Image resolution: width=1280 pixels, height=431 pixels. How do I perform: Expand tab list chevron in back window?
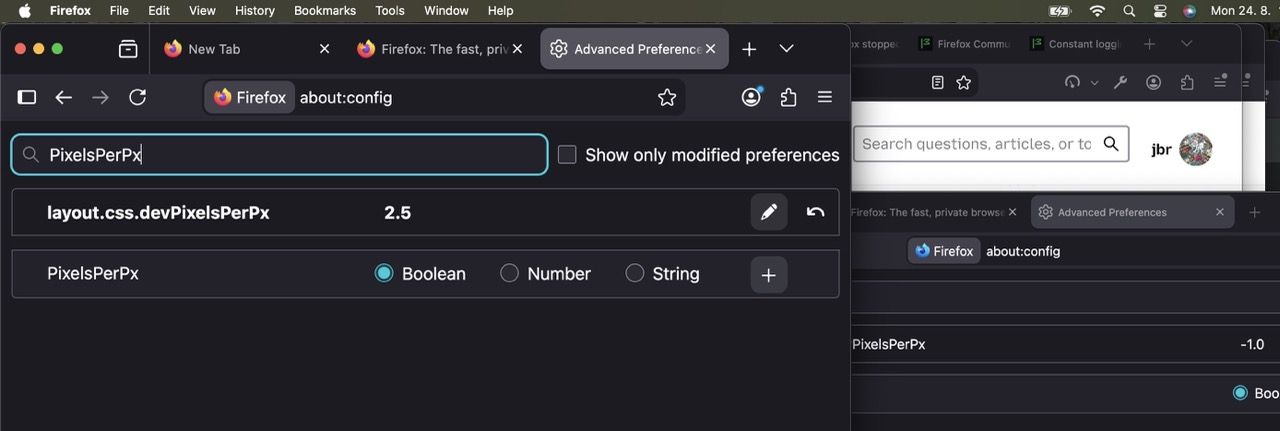(x=1187, y=44)
